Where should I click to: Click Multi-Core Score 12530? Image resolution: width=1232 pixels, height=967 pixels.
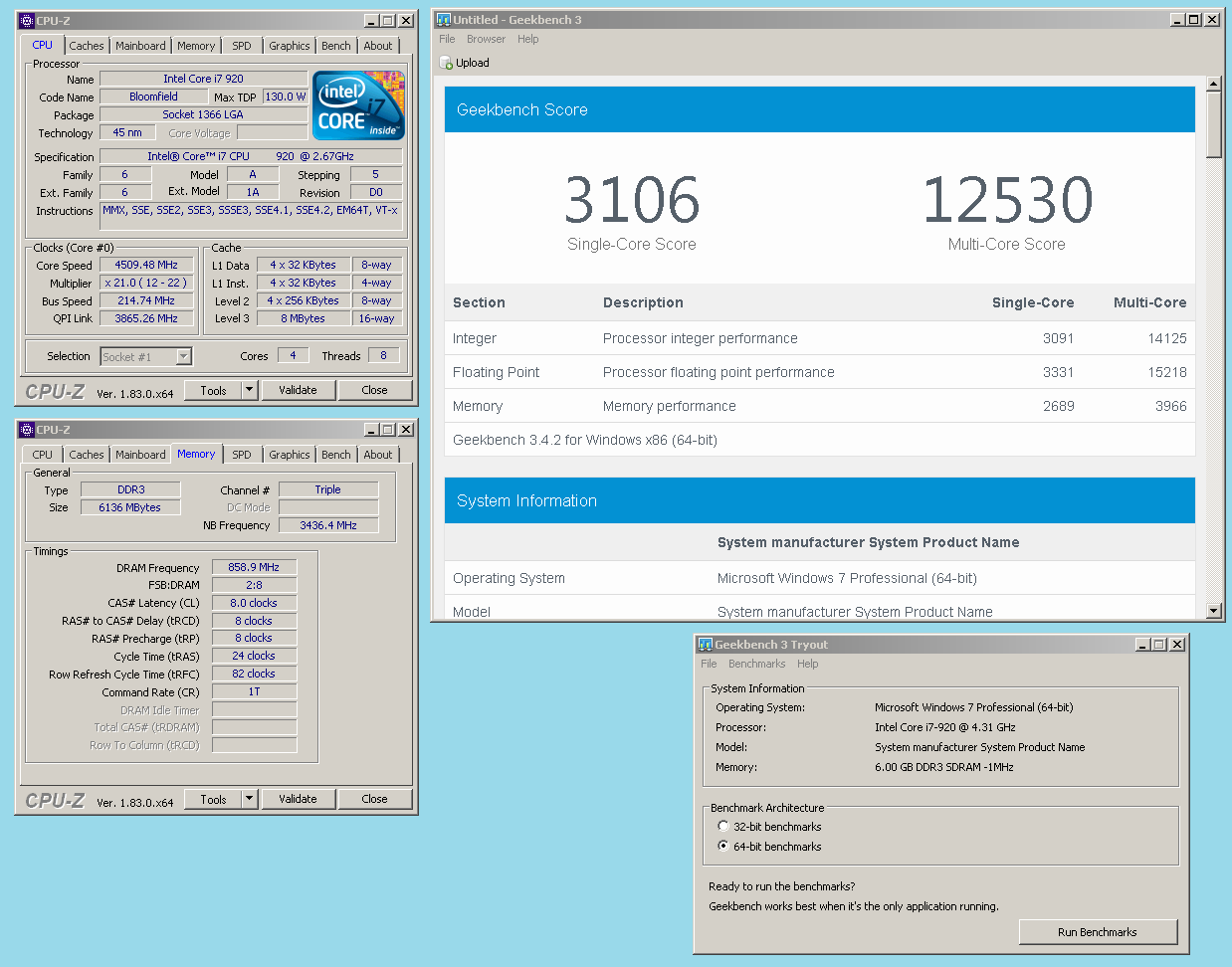point(1007,200)
